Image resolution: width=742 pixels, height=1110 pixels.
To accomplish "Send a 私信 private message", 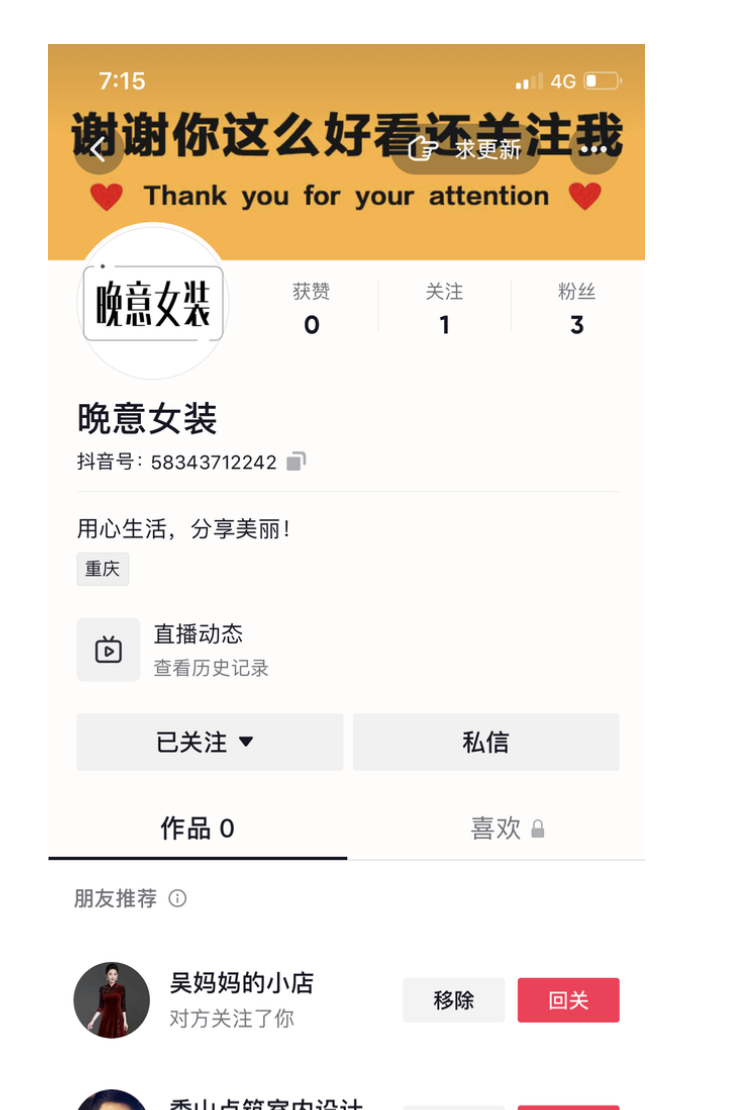I will 486,742.
